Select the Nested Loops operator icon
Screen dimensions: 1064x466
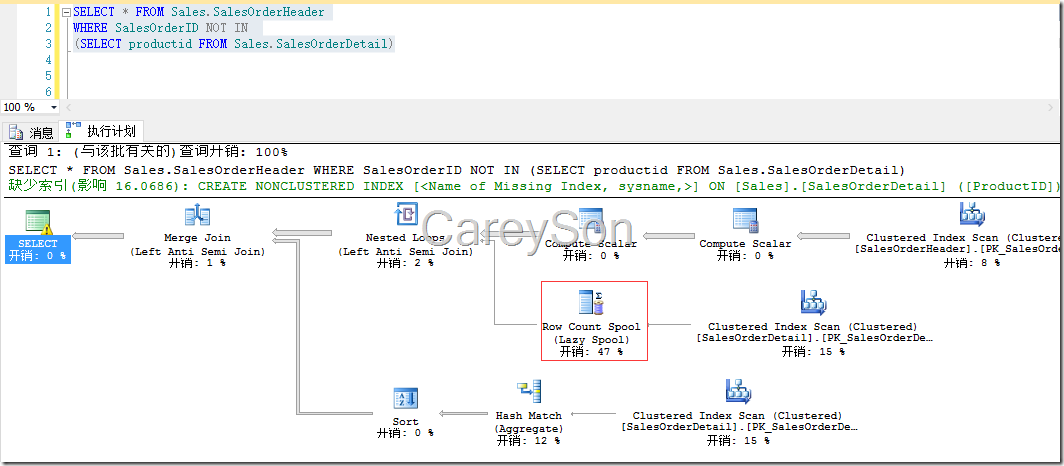pos(406,215)
